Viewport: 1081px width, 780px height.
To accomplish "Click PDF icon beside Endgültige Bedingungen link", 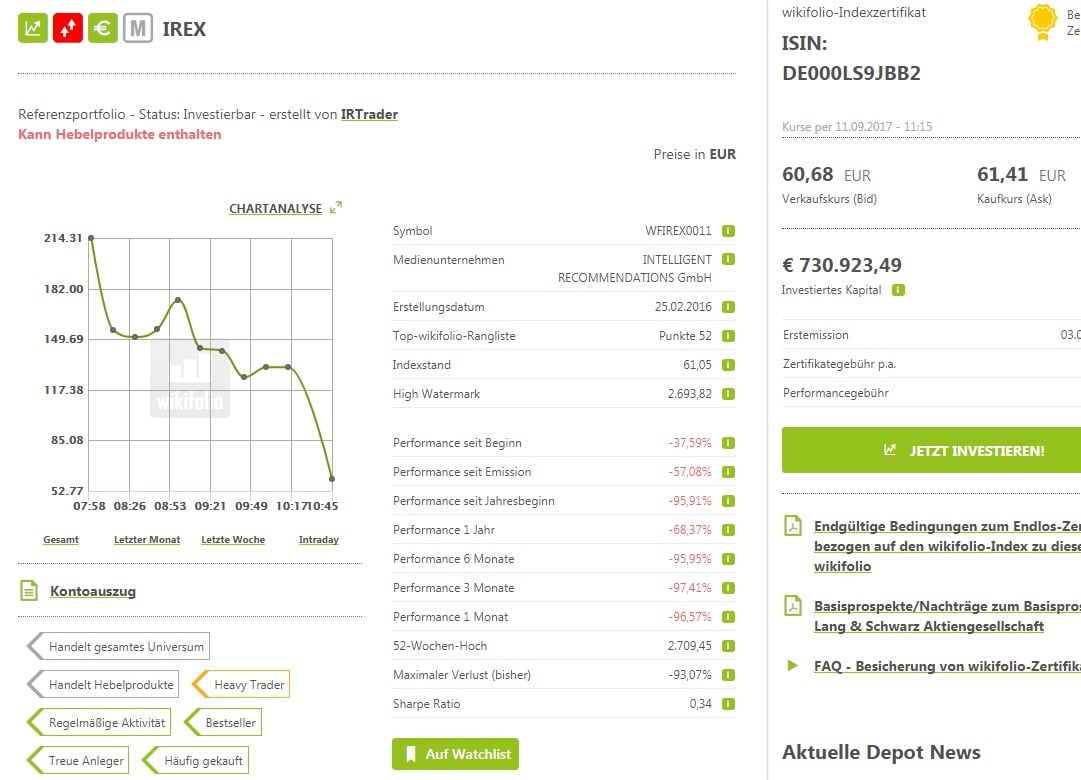I will click(x=793, y=526).
